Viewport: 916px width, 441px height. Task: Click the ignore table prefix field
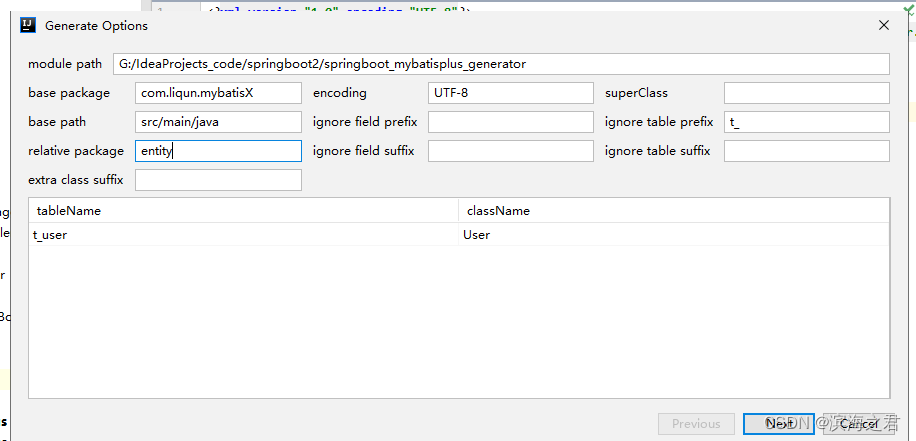(x=807, y=122)
